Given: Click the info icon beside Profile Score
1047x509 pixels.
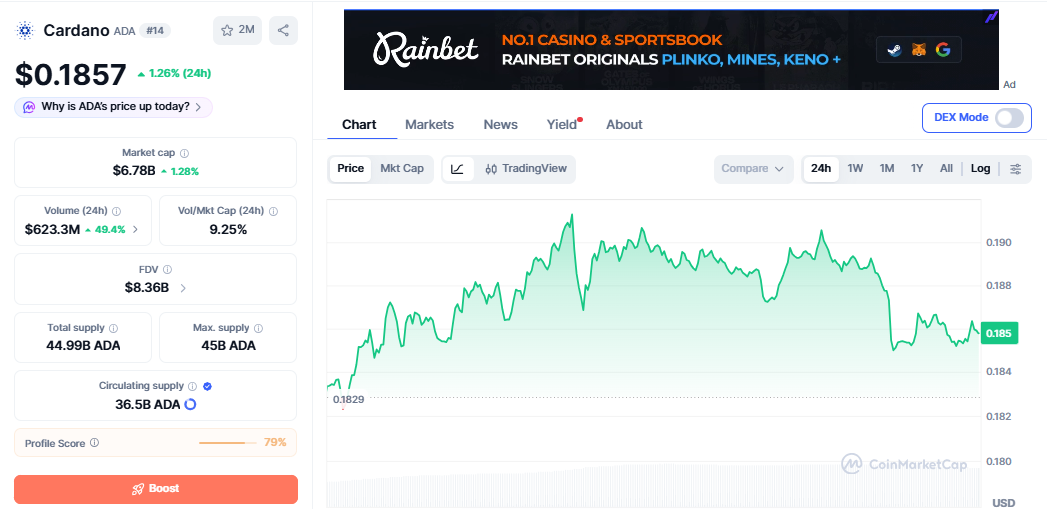Looking at the screenshot, I should pos(94,443).
